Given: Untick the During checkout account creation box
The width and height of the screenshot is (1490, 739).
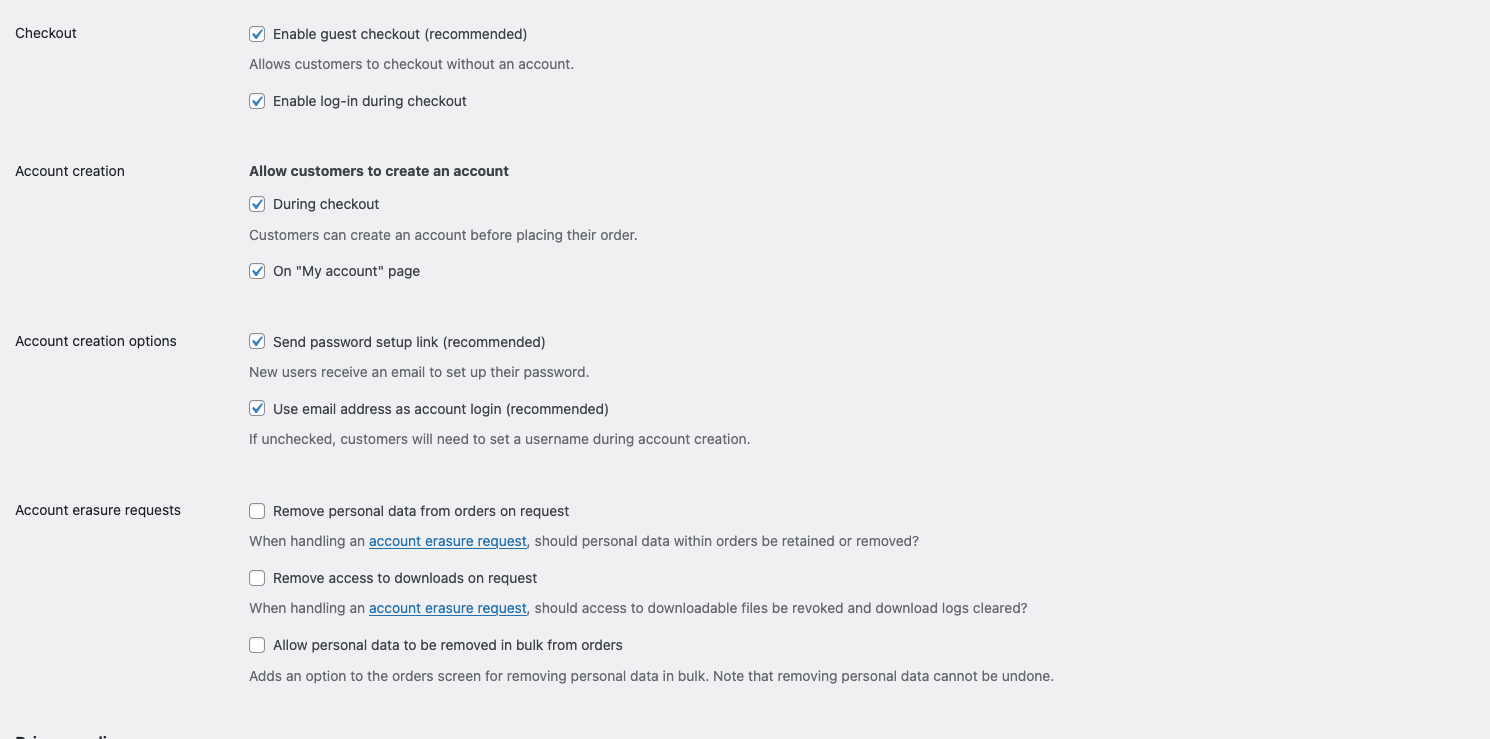Looking at the screenshot, I should point(257,204).
